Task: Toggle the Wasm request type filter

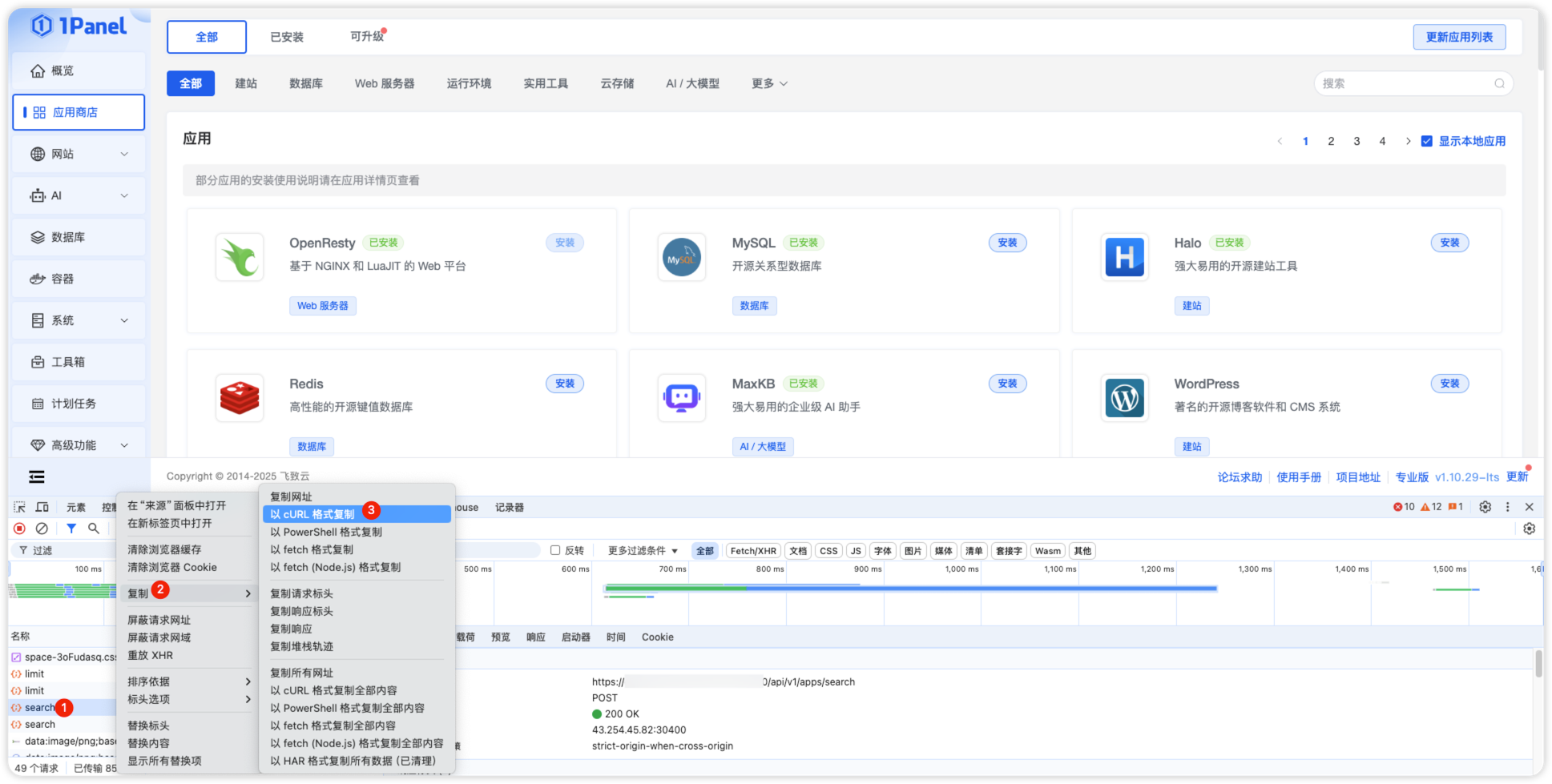Action: pyautogui.click(x=1047, y=550)
